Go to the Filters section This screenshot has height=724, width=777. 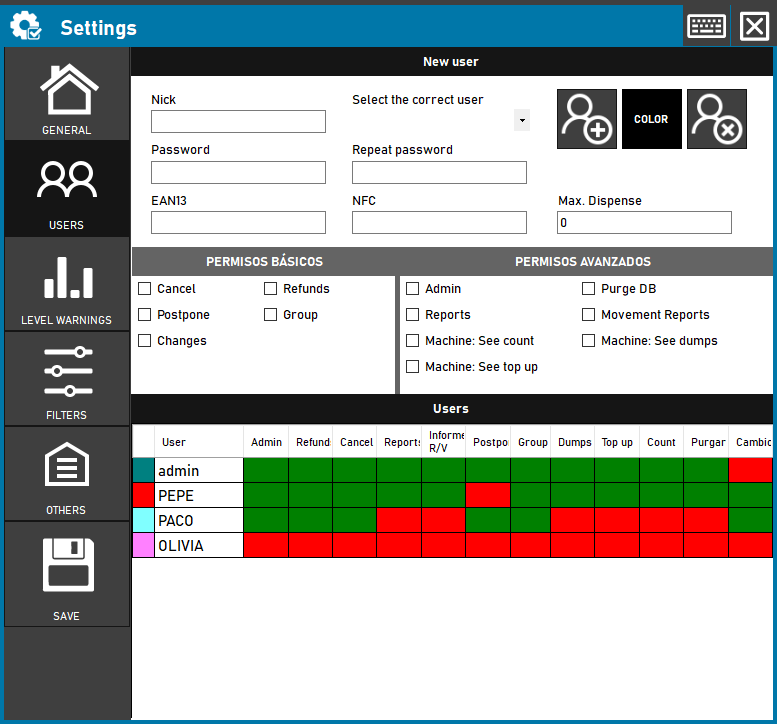(67, 379)
